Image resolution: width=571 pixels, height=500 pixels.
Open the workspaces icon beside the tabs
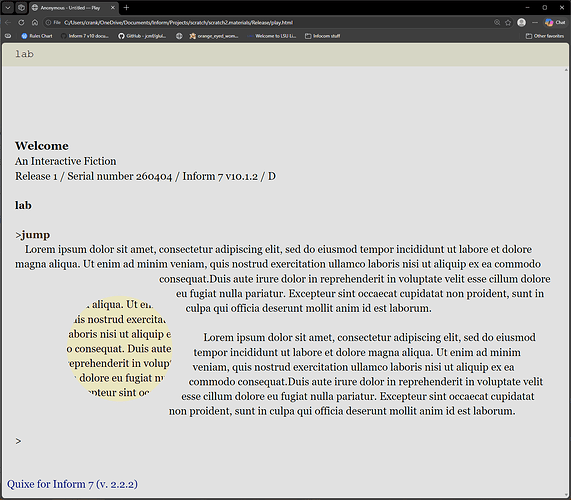click(x=21, y=7)
